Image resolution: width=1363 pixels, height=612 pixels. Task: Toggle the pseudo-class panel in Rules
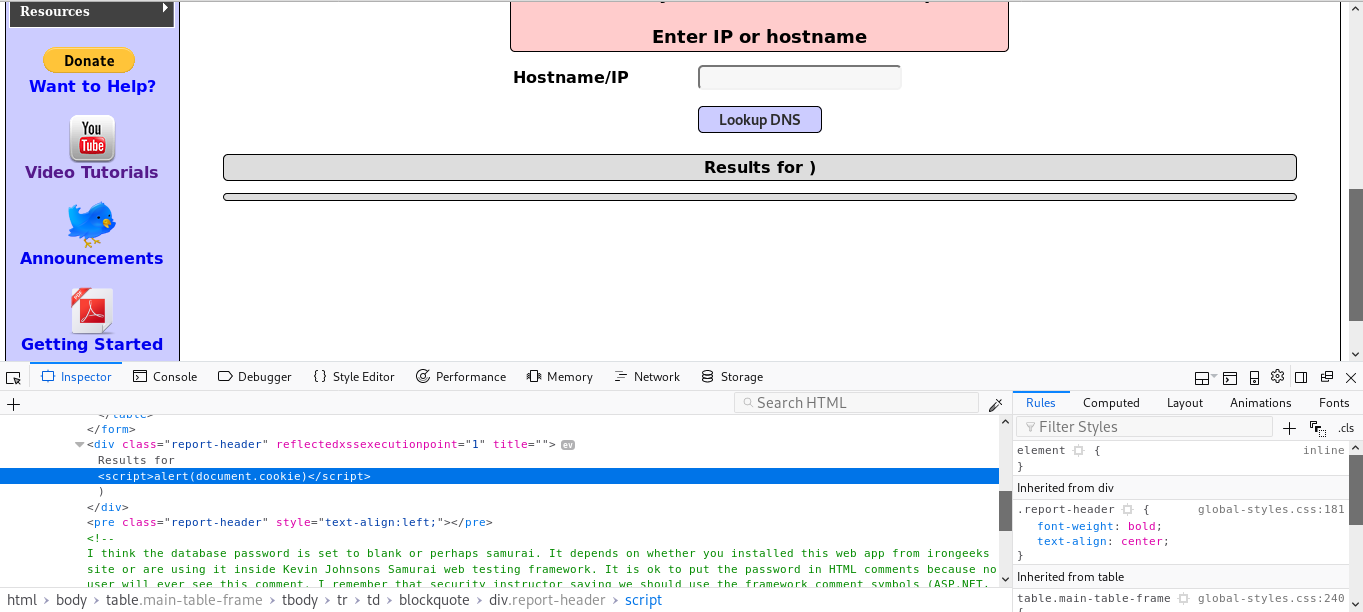pos(1317,428)
